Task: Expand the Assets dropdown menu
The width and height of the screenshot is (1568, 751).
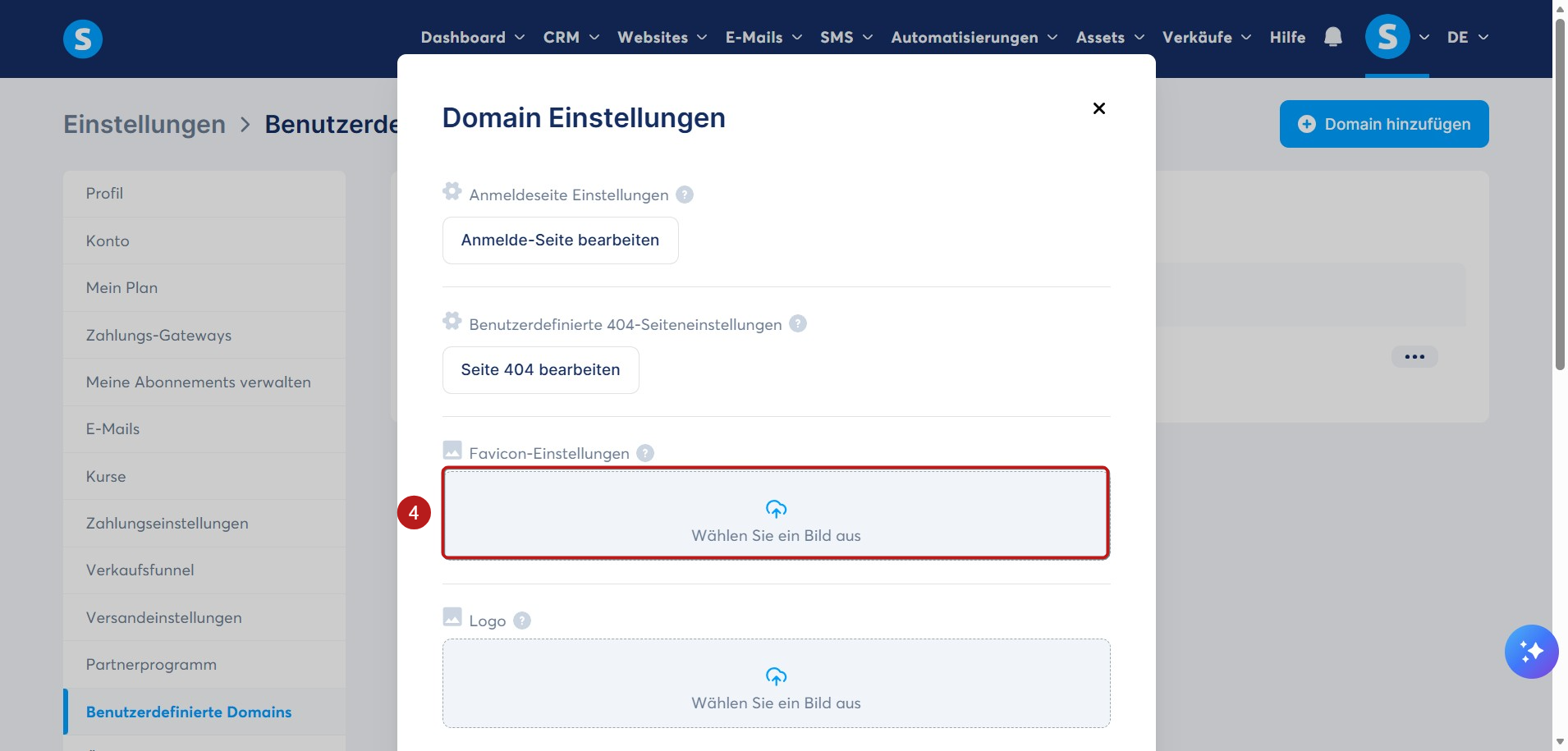Action: [1111, 37]
